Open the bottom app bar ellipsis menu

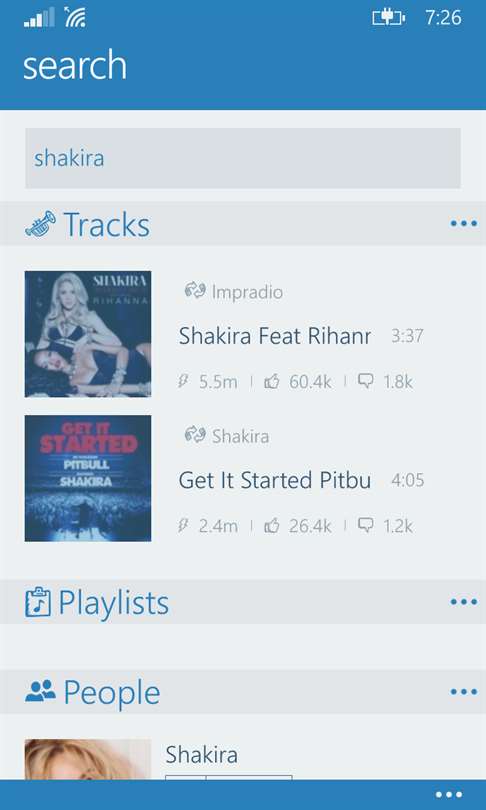(x=448, y=795)
